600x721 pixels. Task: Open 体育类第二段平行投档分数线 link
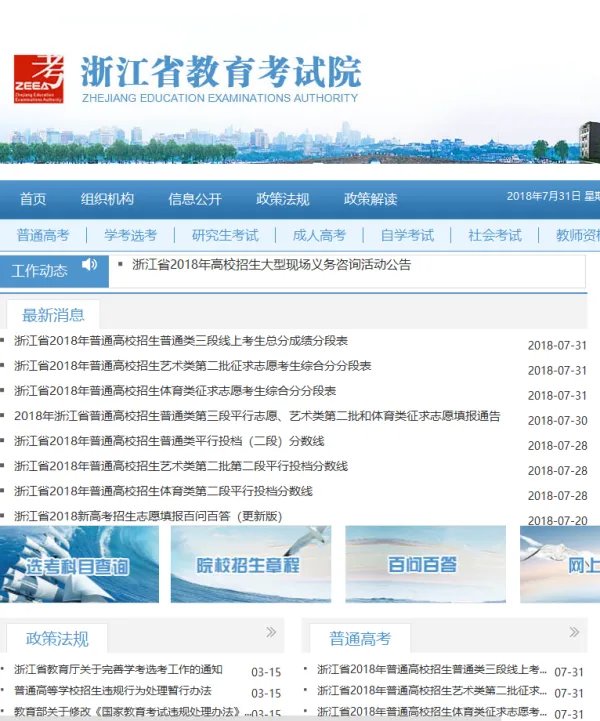tap(163, 491)
